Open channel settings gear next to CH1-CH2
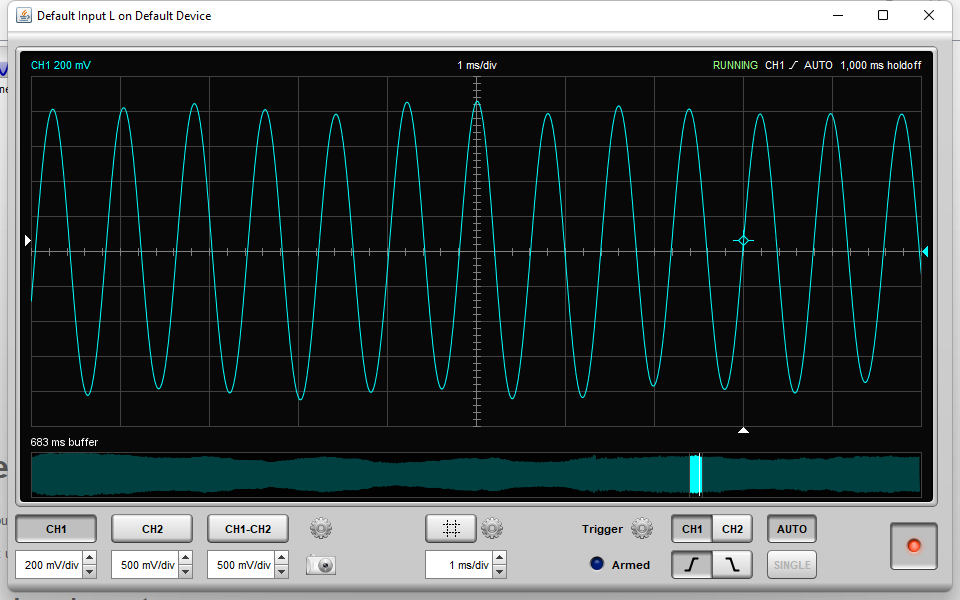Screen dimensions: 960x600 pos(321,528)
